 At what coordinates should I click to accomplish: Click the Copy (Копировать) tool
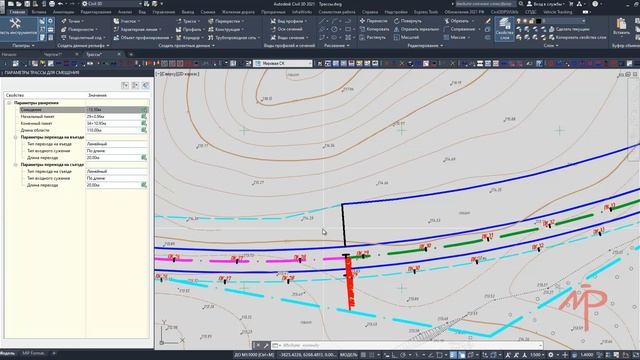tap(374, 29)
